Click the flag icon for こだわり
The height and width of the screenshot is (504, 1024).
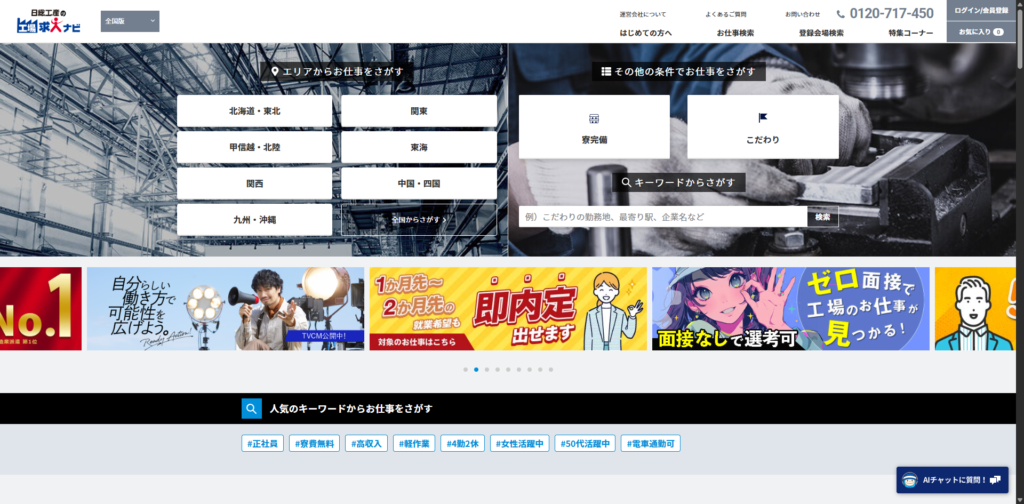pyautogui.click(x=762, y=118)
